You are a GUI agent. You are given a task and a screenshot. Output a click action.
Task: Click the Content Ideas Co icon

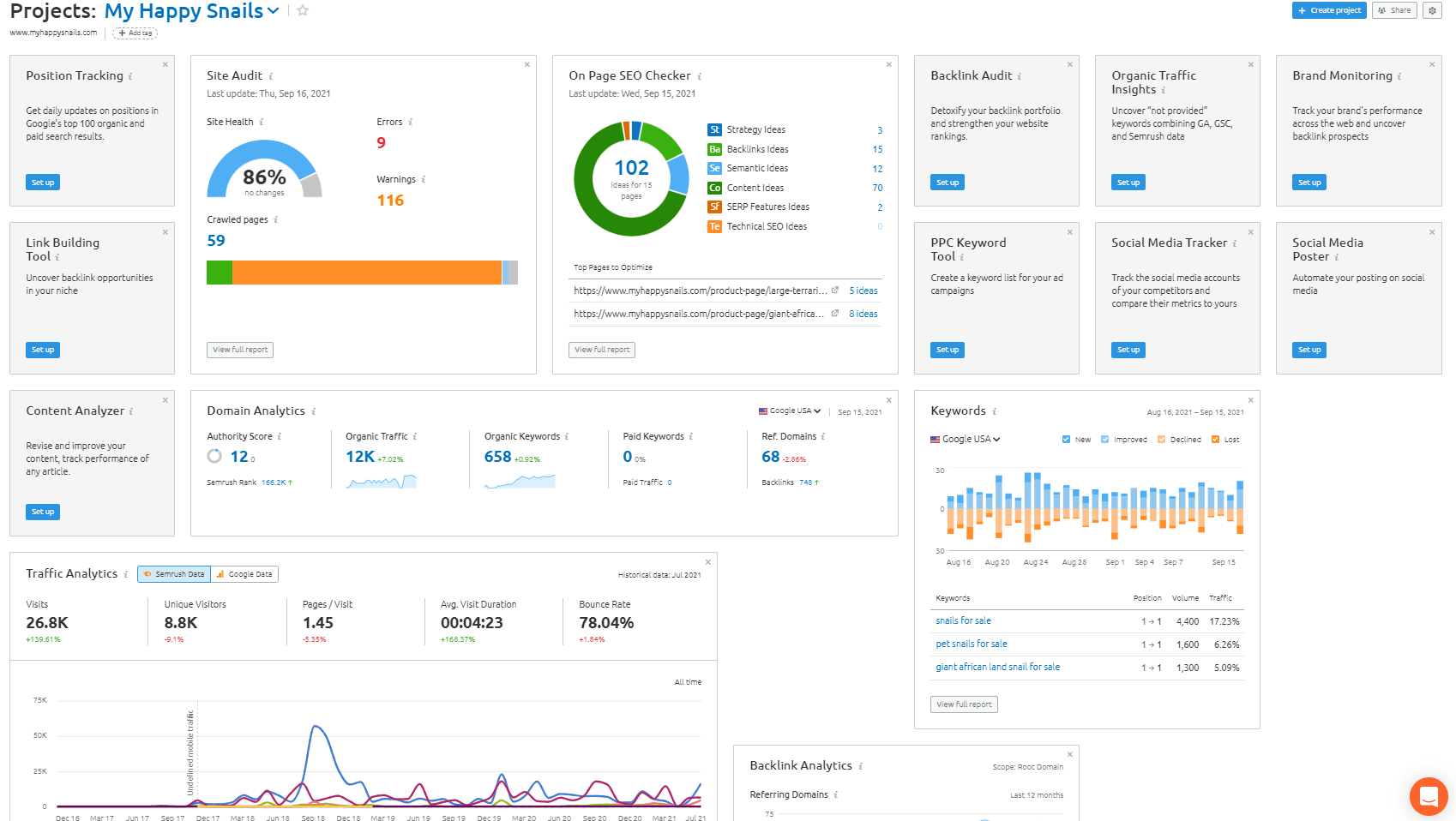pos(714,188)
